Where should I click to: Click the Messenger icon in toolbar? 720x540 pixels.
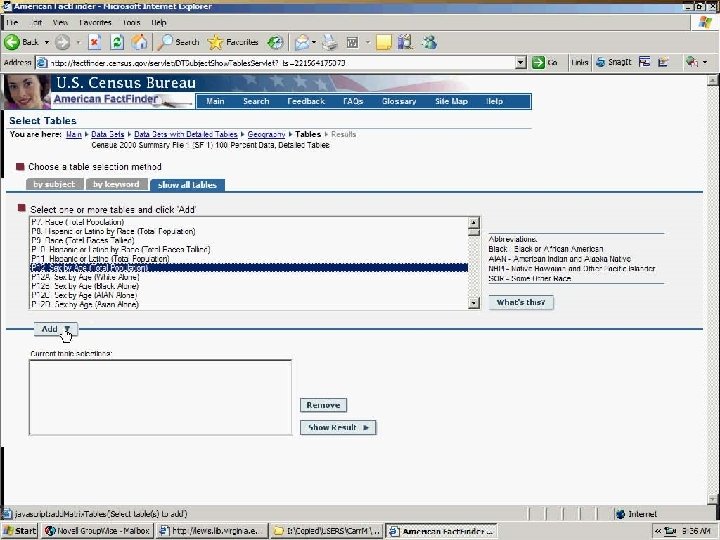coord(430,42)
